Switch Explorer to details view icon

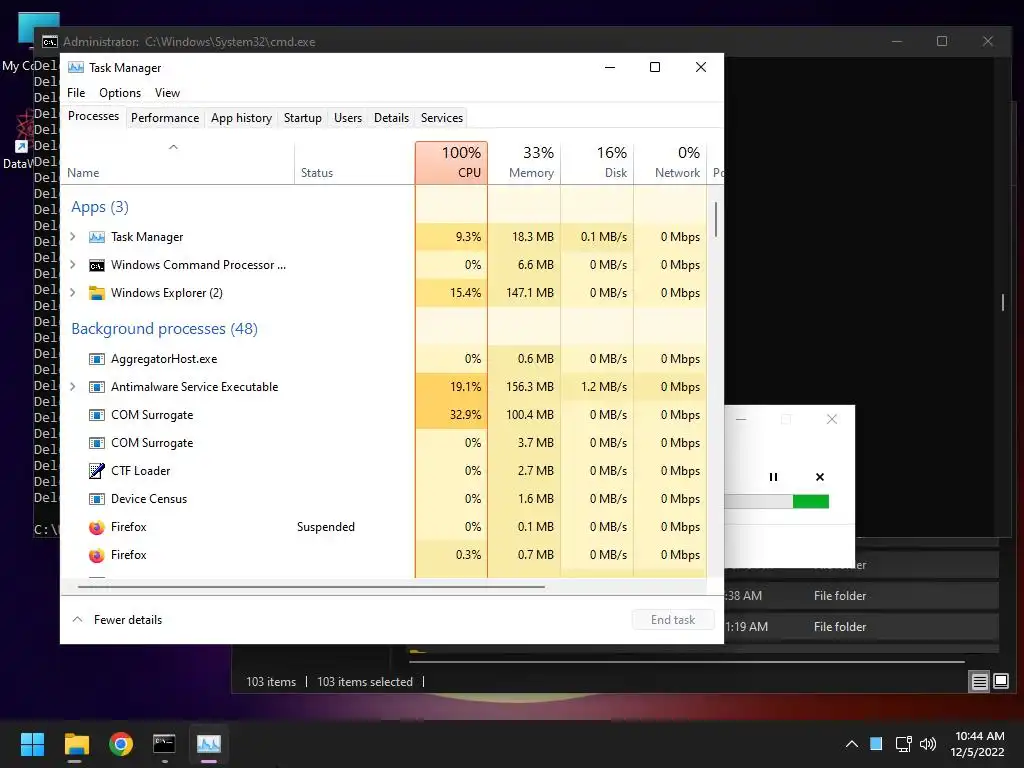pyautogui.click(x=980, y=682)
